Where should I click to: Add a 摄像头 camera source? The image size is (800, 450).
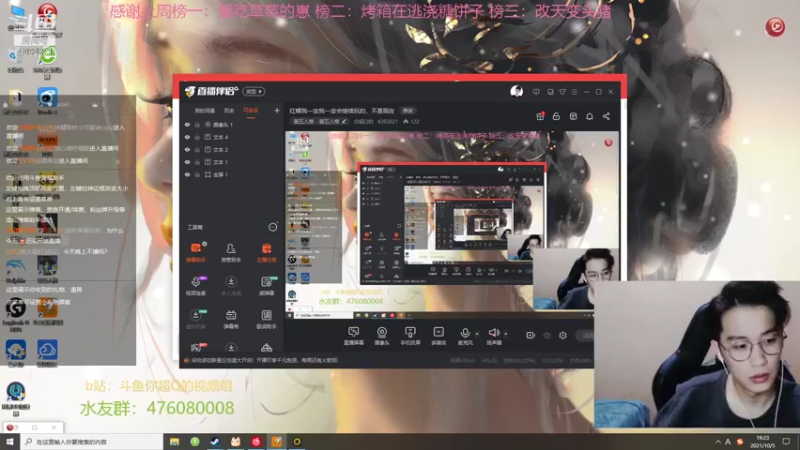[382, 336]
